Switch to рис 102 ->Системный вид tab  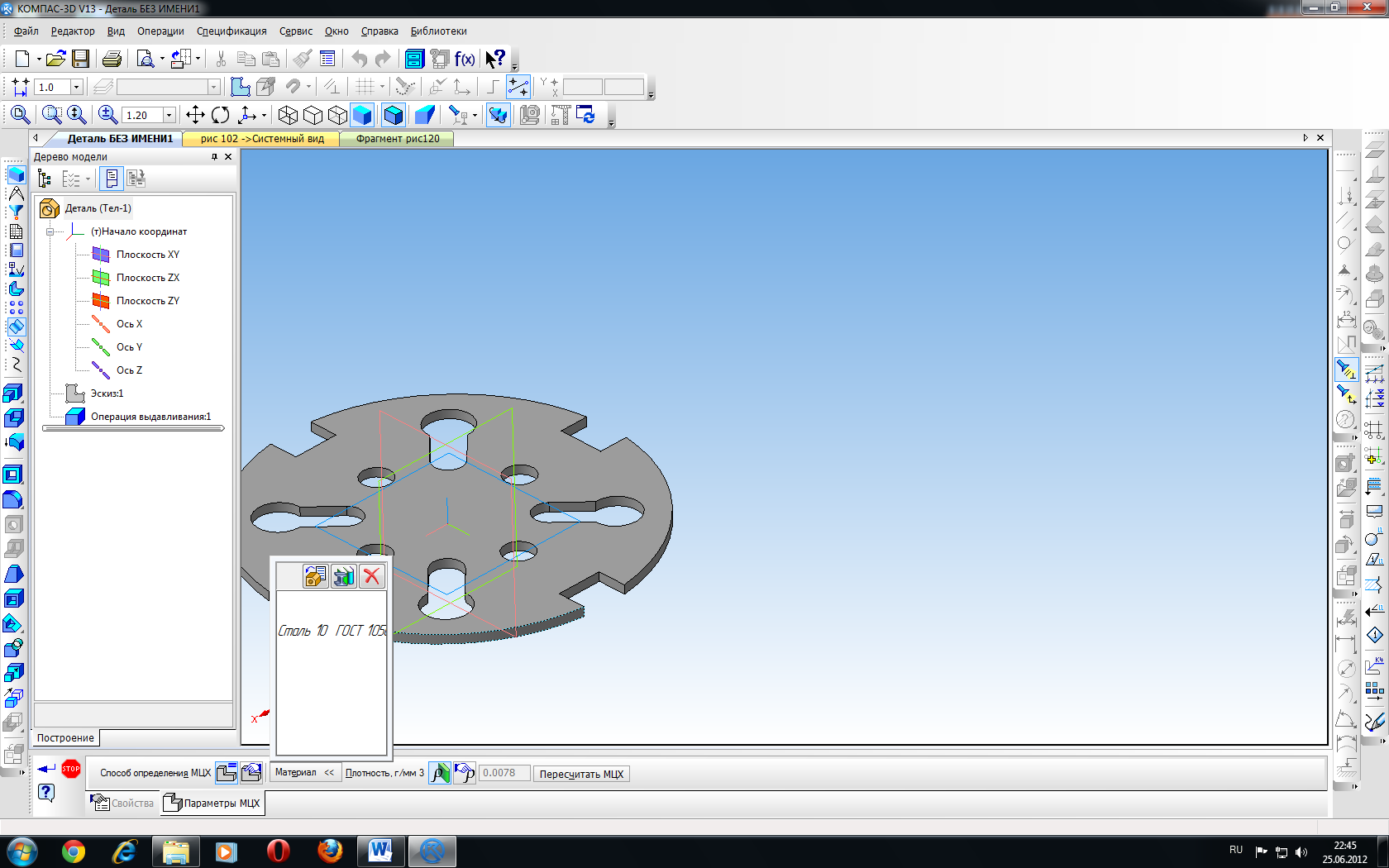pyautogui.click(x=262, y=139)
